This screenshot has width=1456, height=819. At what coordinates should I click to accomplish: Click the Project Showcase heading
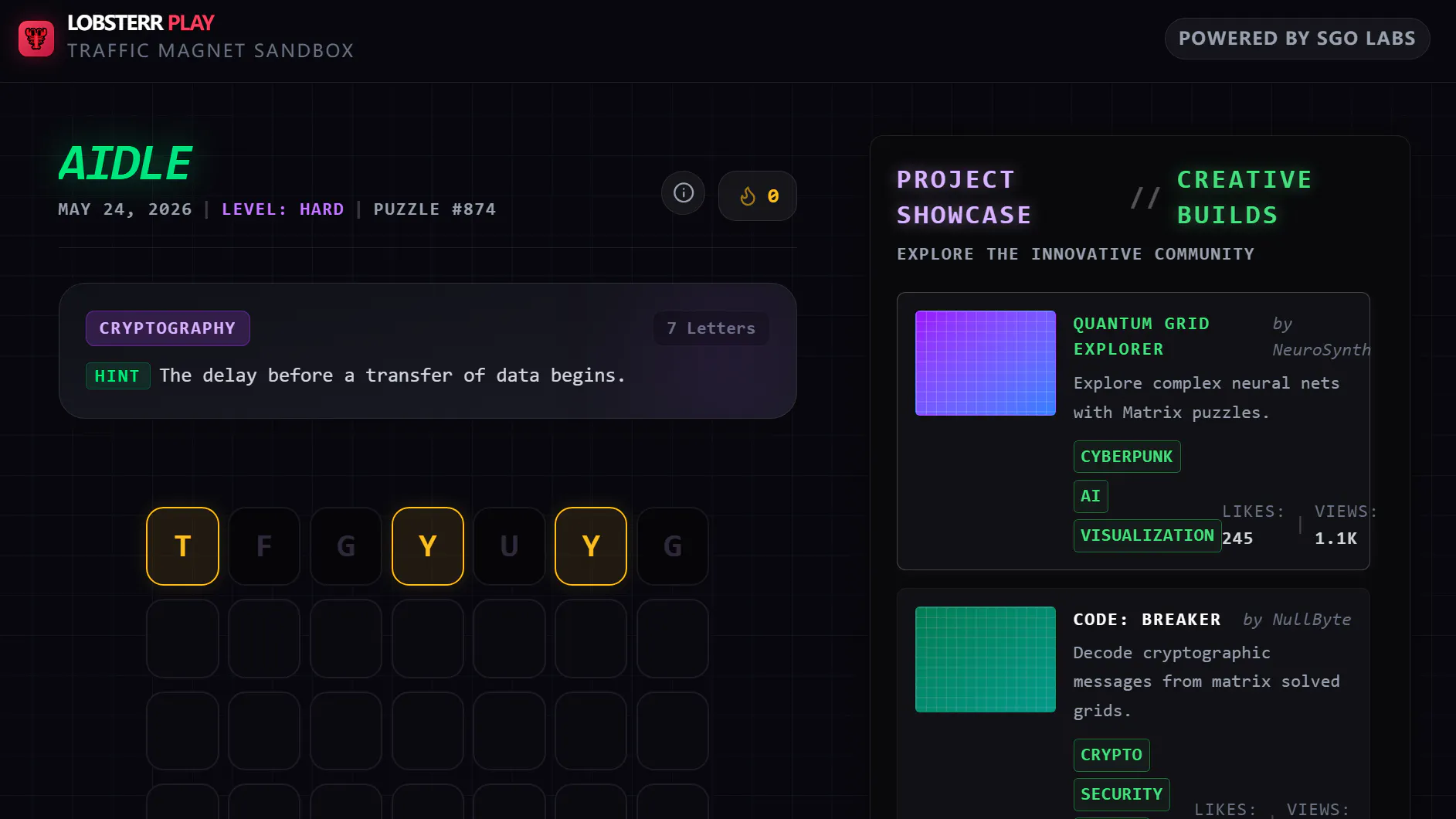coord(964,197)
